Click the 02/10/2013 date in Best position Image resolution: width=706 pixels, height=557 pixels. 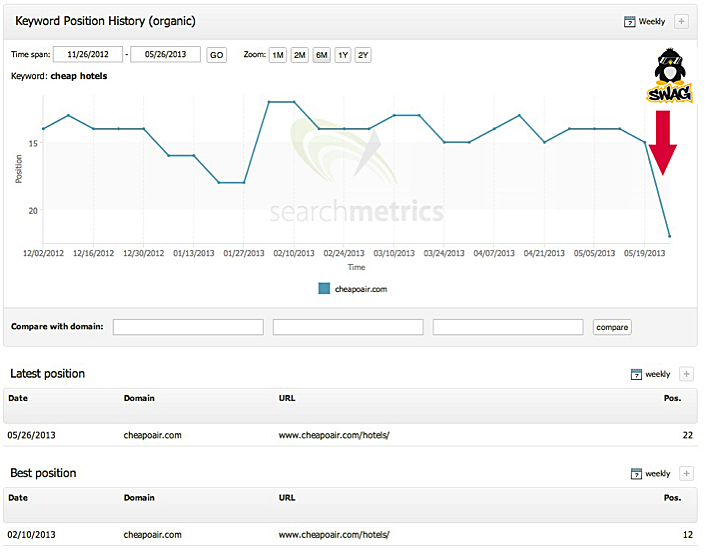click(32, 535)
